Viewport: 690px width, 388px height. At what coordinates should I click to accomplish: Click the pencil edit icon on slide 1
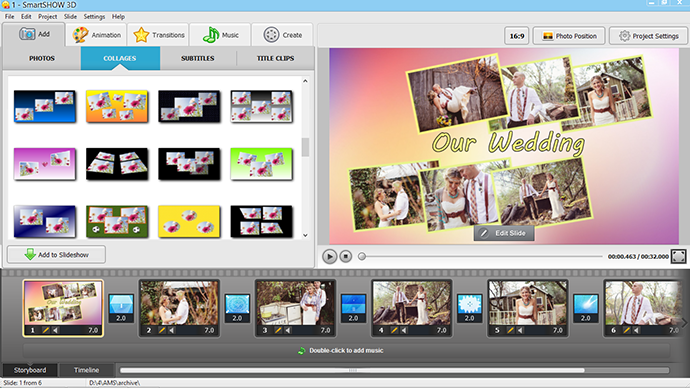pos(45,330)
